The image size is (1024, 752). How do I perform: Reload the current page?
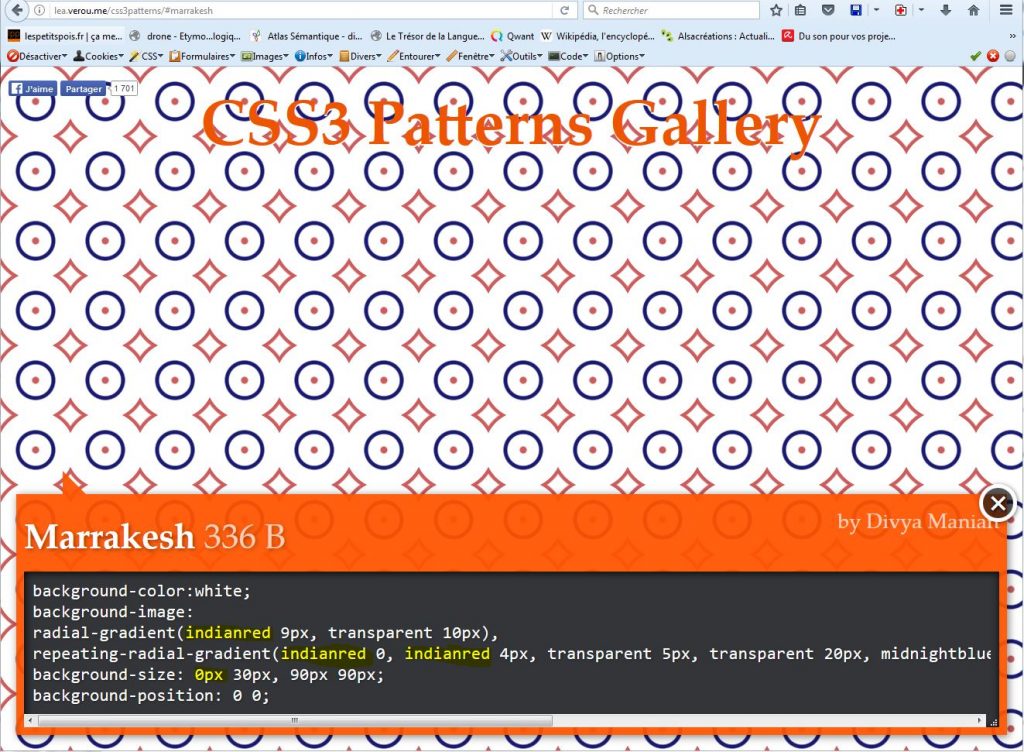coord(564,11)
